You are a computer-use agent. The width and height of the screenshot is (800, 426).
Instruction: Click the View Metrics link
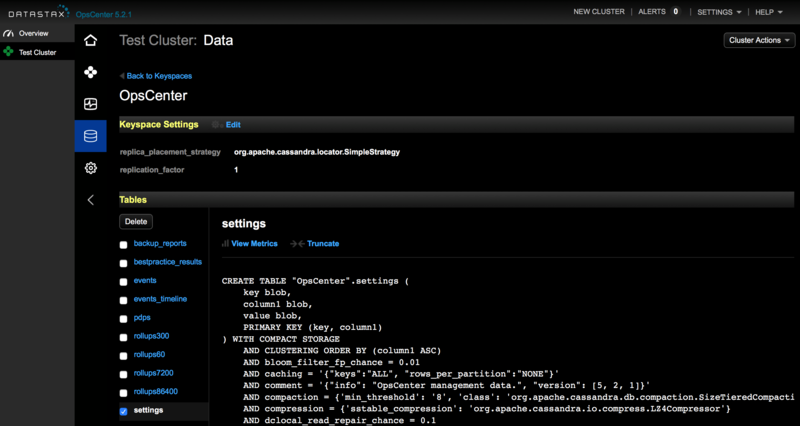255,244
